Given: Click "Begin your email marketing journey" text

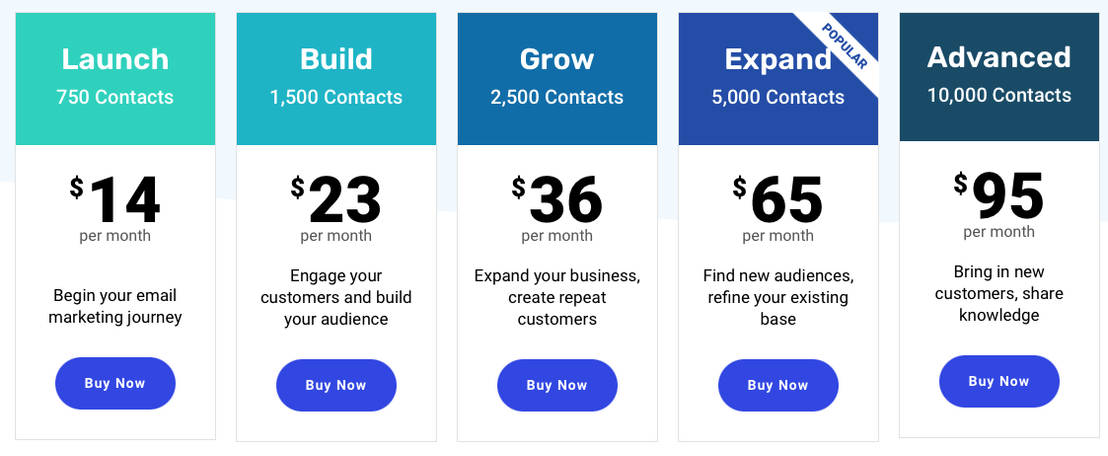Looking at the screenshot, I should [x=115, y=307].
